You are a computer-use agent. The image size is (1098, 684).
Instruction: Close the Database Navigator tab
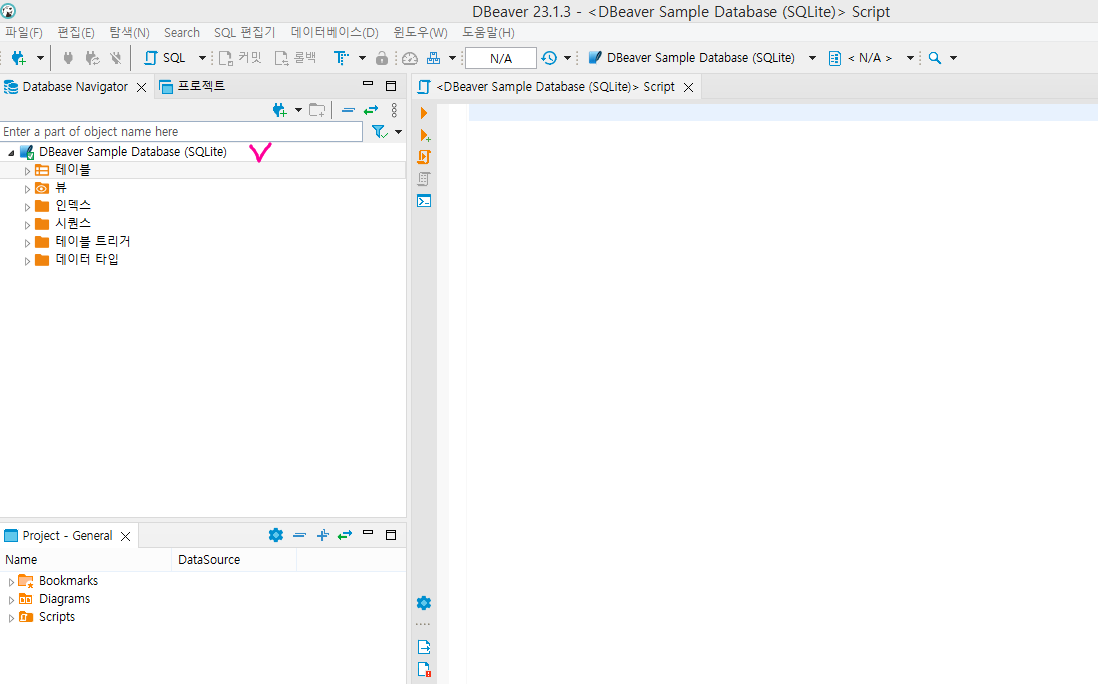point(141,88)
